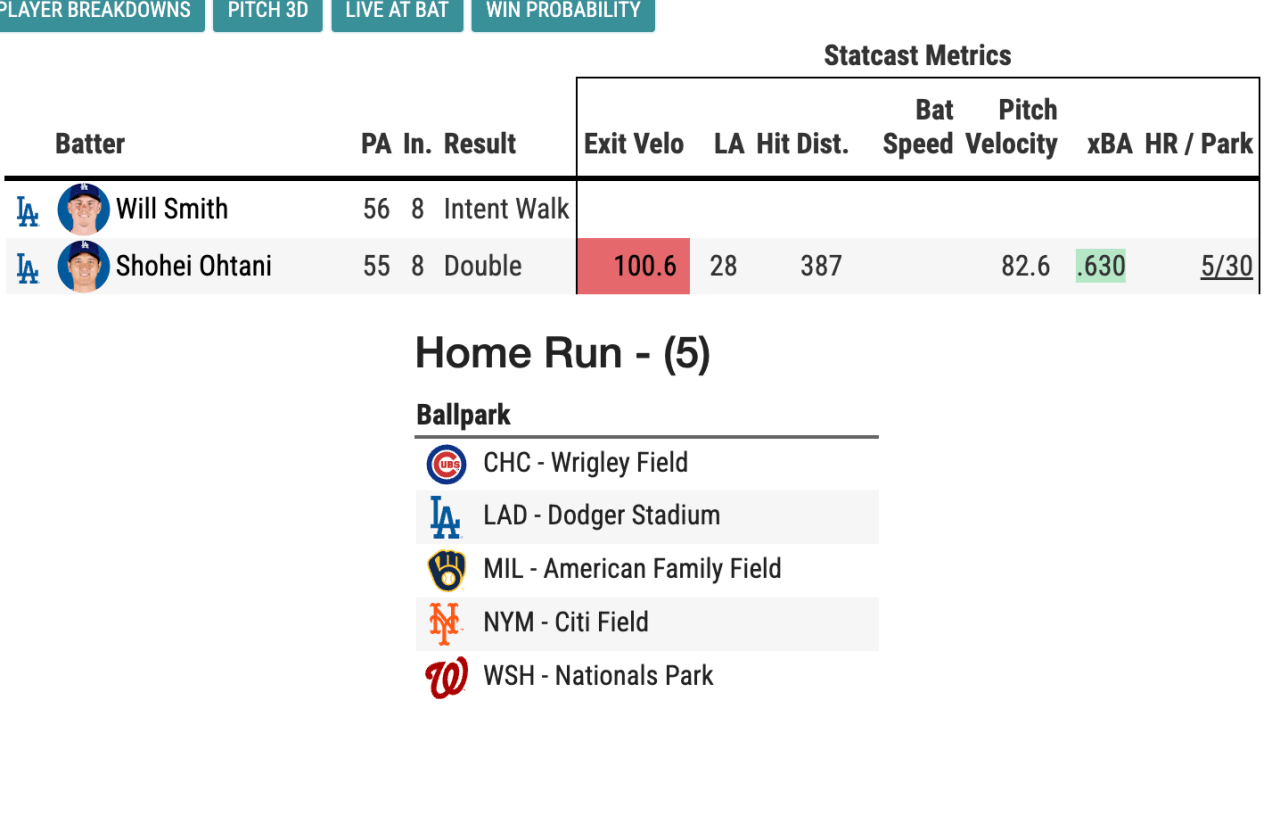
Task: Open the Live At Bat tab
Action: click(397, 12)
